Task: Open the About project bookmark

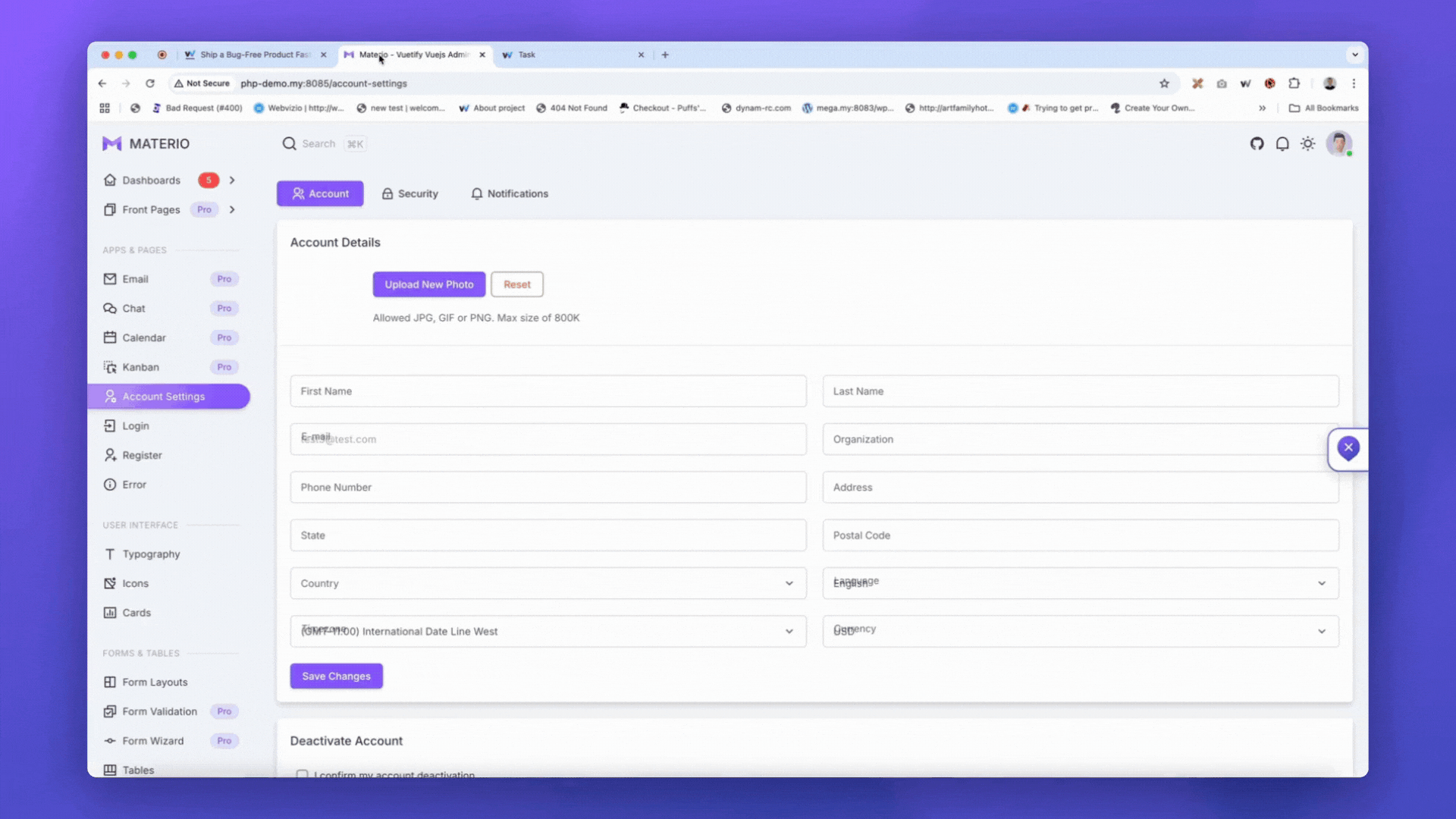Action: [x=492, y=108]
